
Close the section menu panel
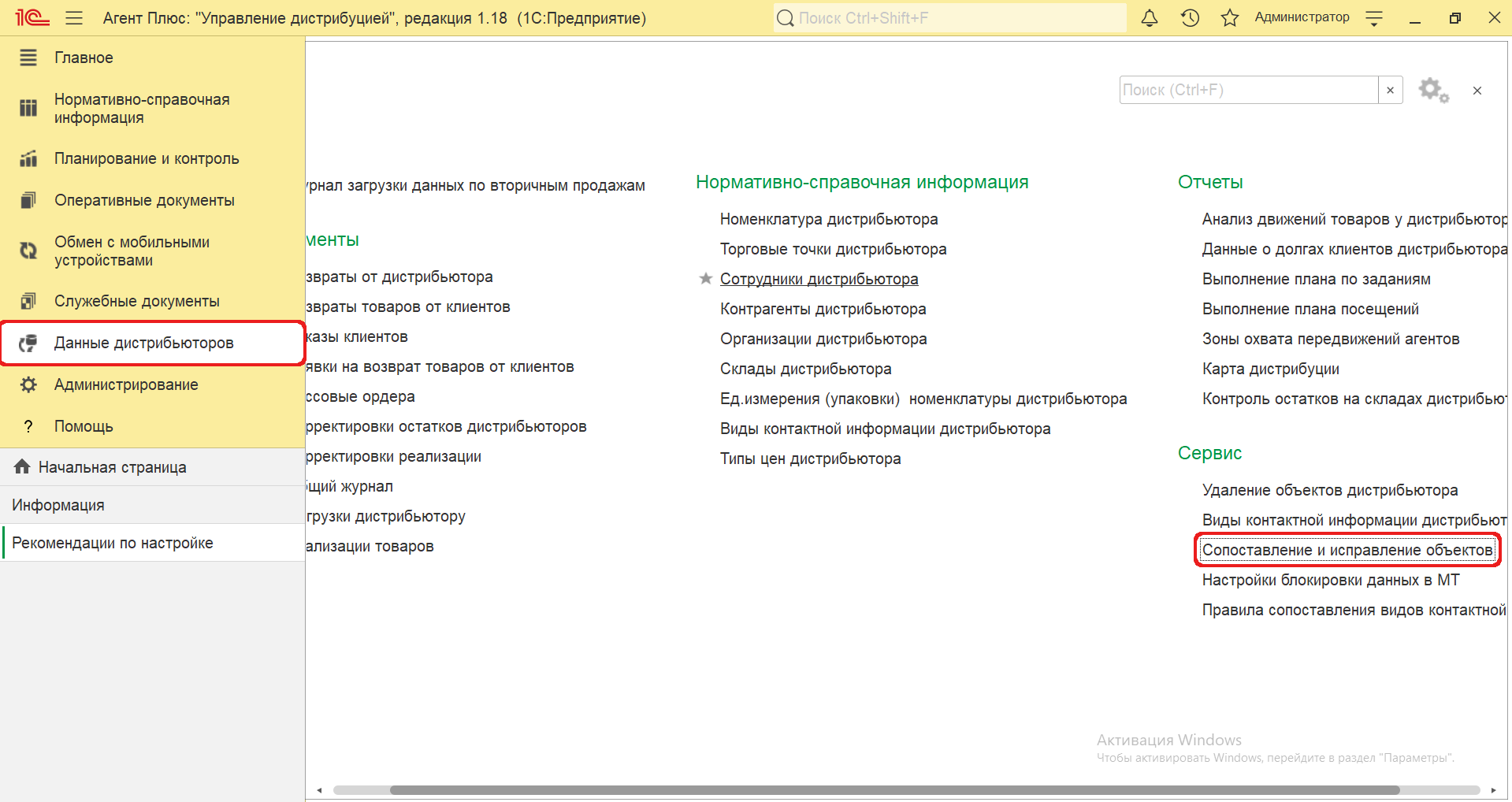pyautogui.click(x=1477, y=91)
